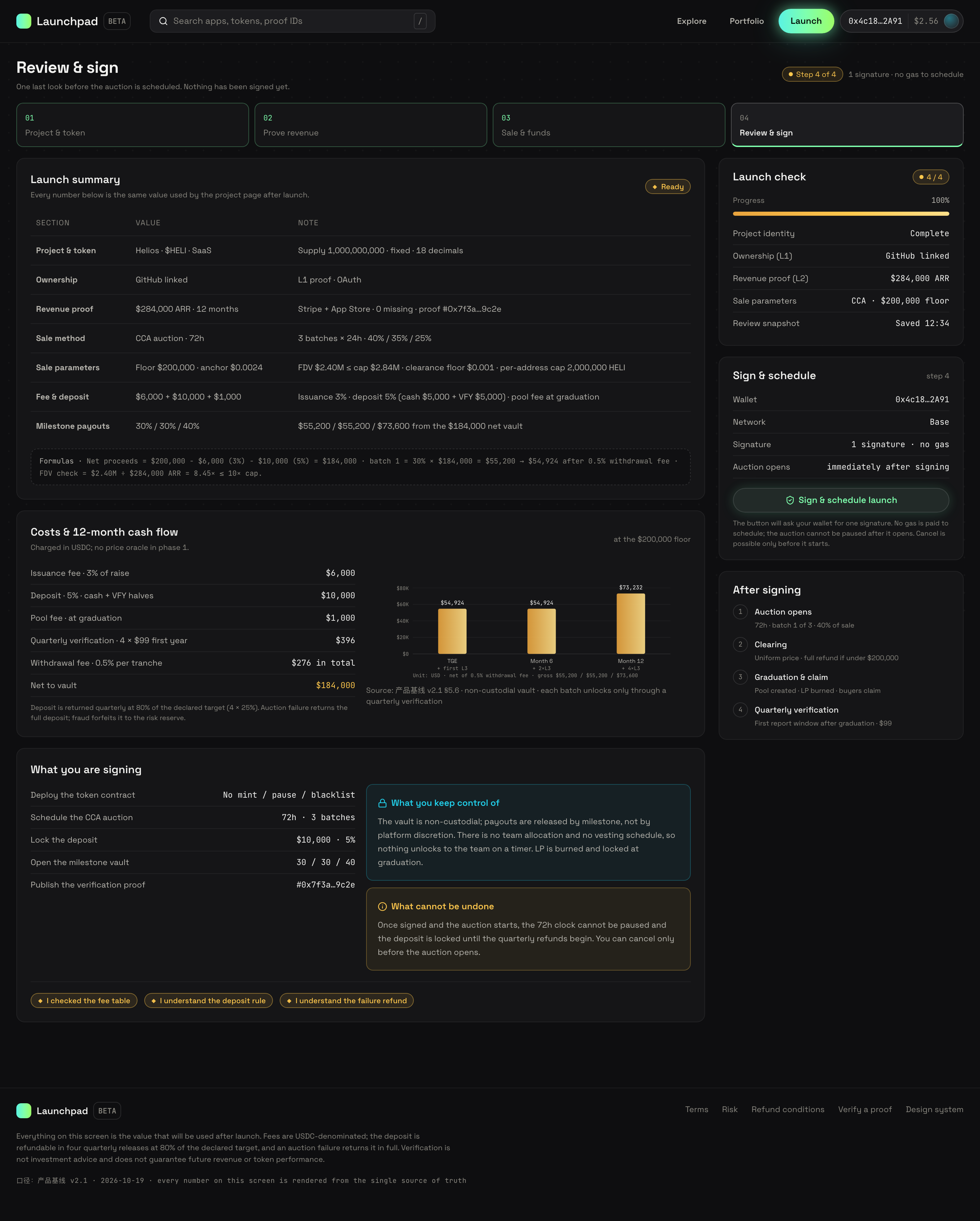The width and height of the screenshot is (980, 1221).
Task: Open the Portfolio menu item
Action: pyautogui.click(x=746, y=21)
